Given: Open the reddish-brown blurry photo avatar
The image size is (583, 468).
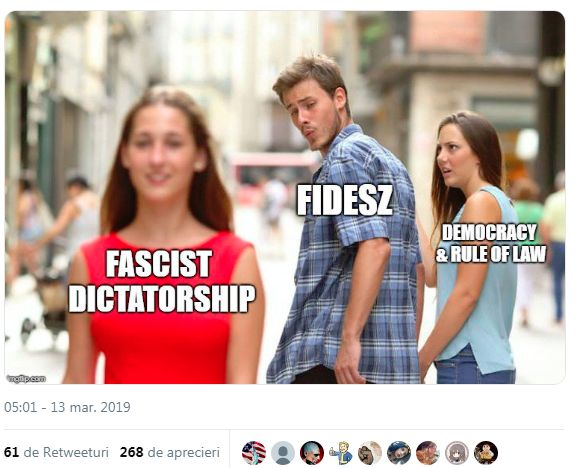Looking at the screenshot, I should 428,452.
